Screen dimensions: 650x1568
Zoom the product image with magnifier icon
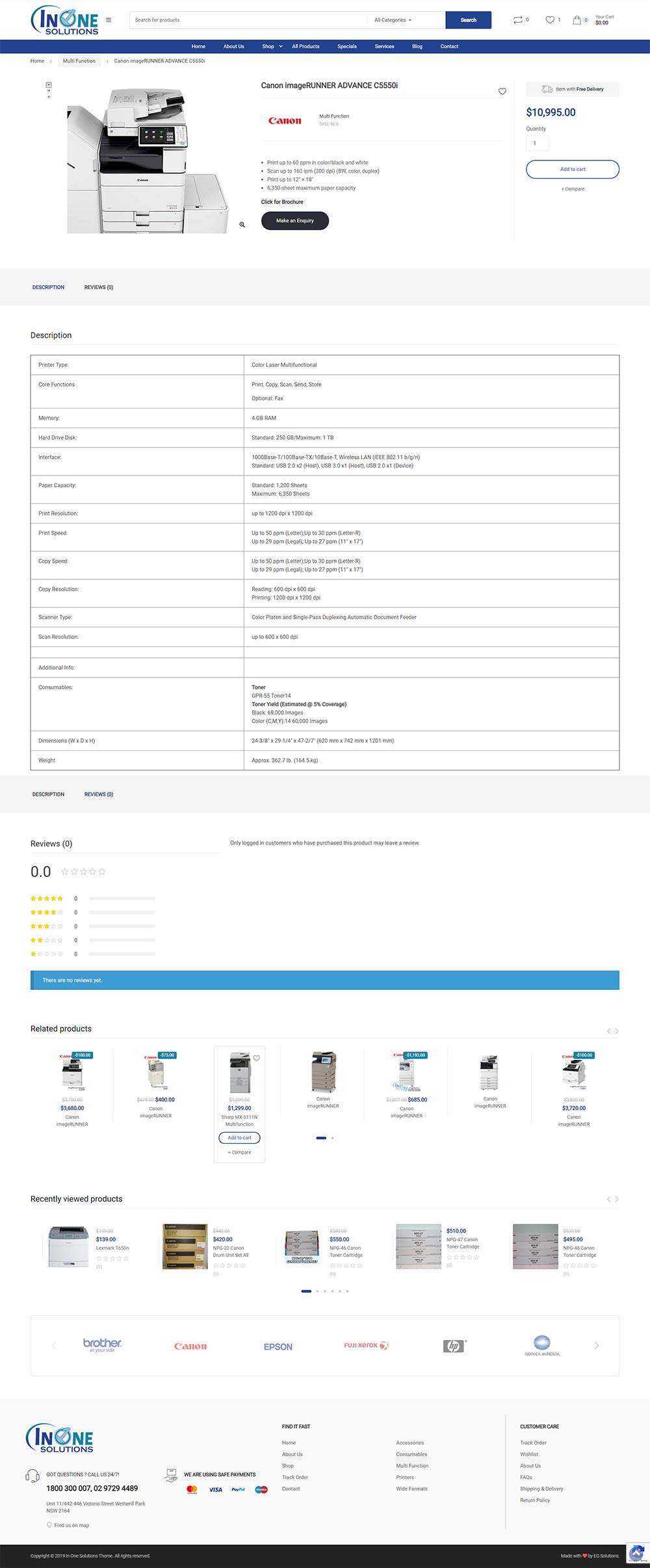click(x=242, y=225)
